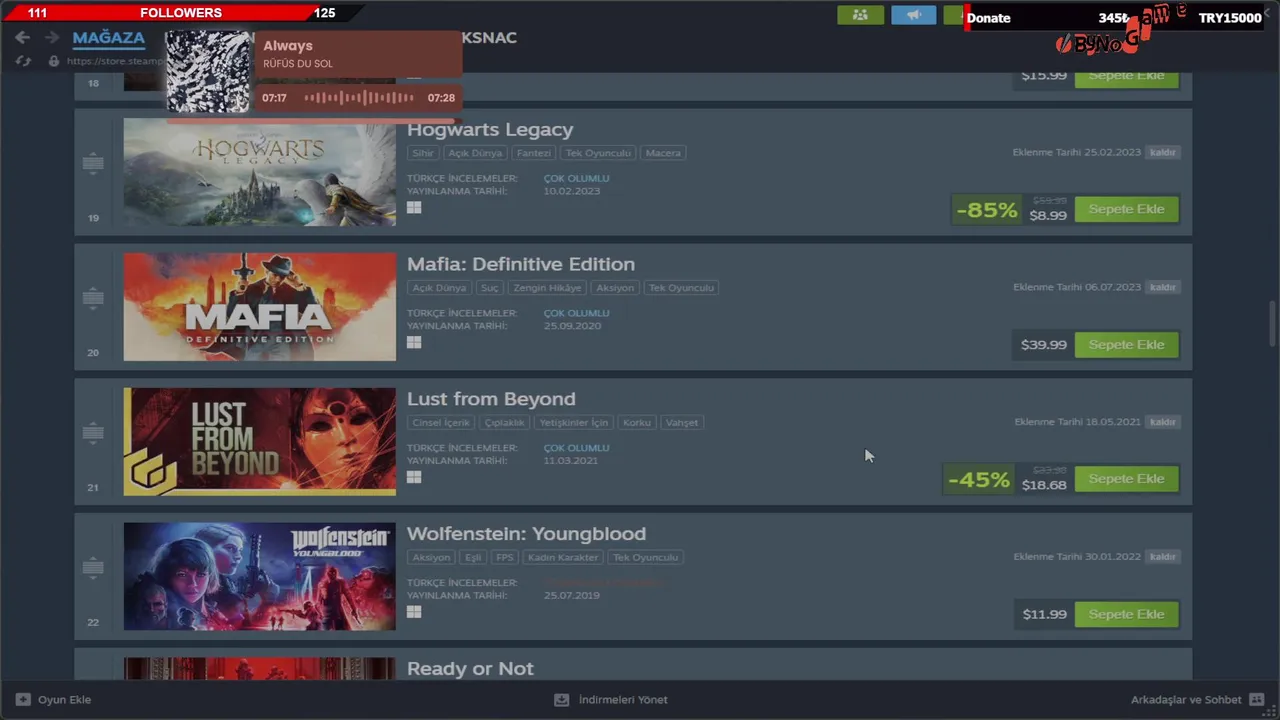The width and height of the screenshot is (1280, 720).
Task: Click the -45% discount on Lust from Beyond
Action: (978, 480)
